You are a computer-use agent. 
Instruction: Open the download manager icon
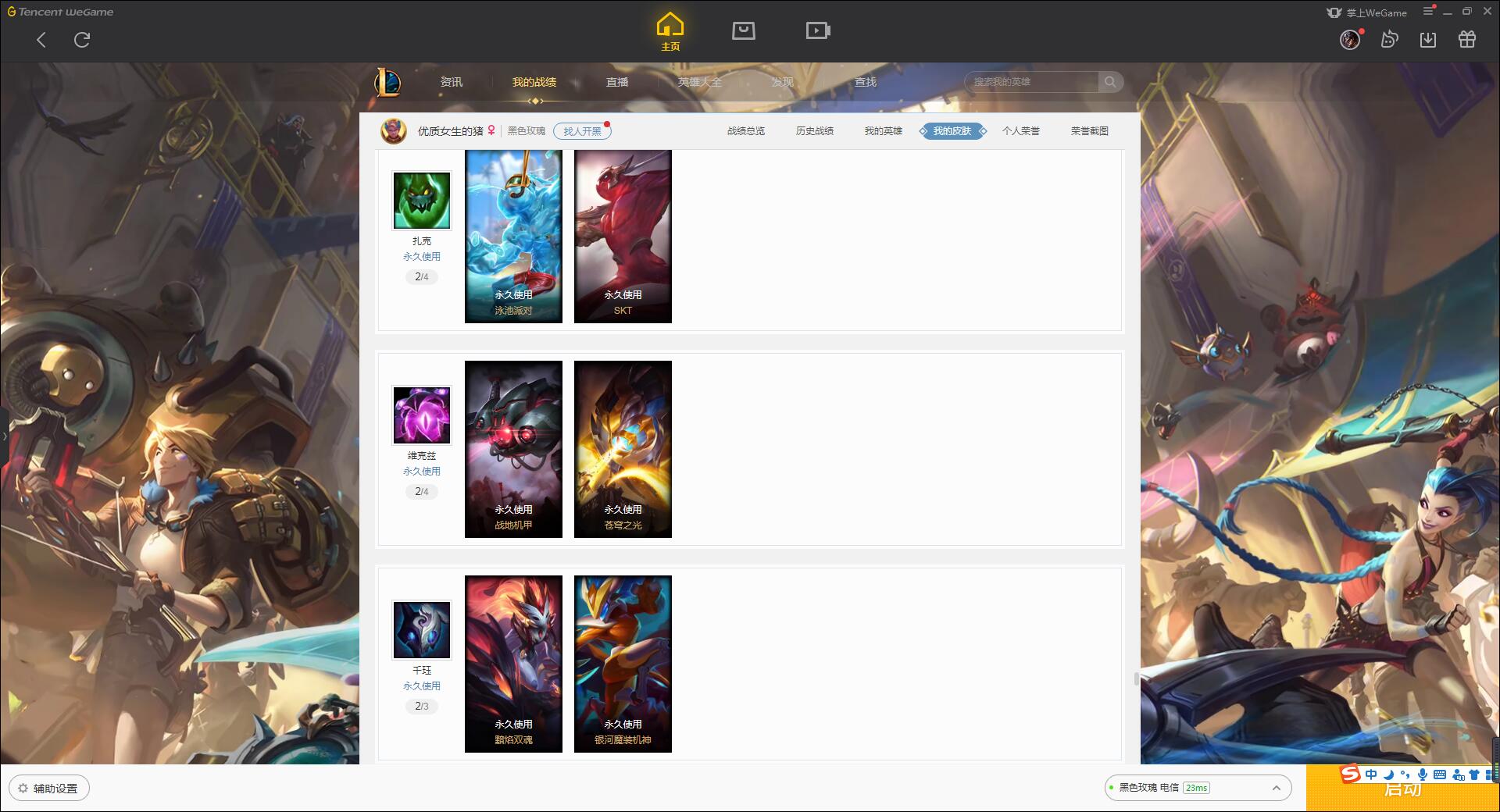click(x=1428, y=39)
